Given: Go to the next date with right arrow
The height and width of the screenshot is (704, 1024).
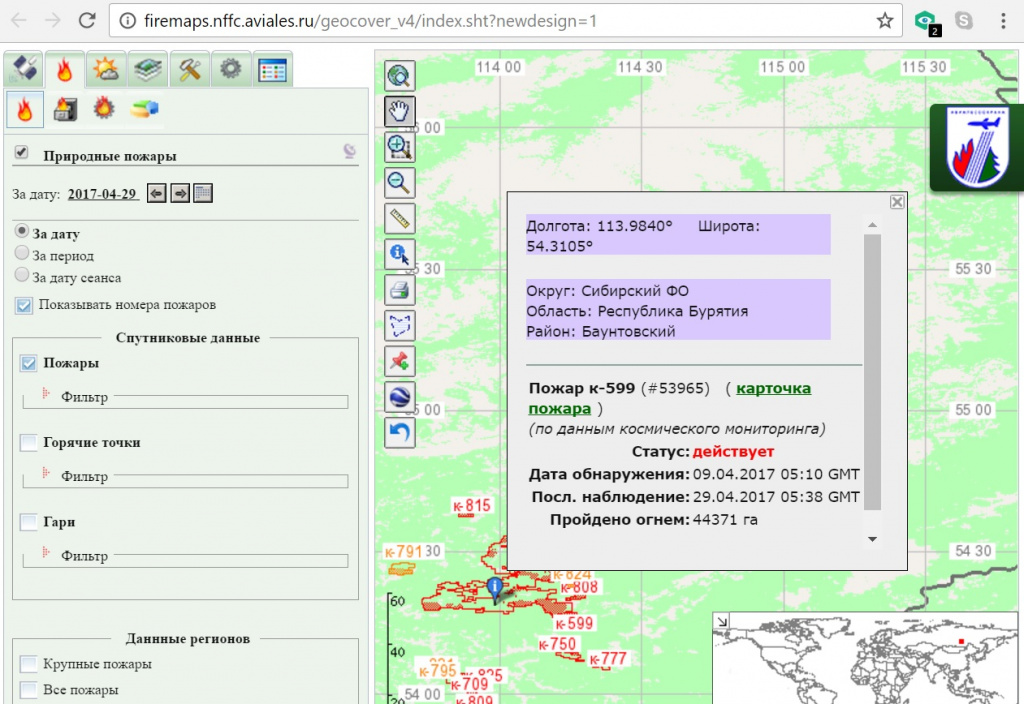Looking at the screenshot, I should click(180, 193).
